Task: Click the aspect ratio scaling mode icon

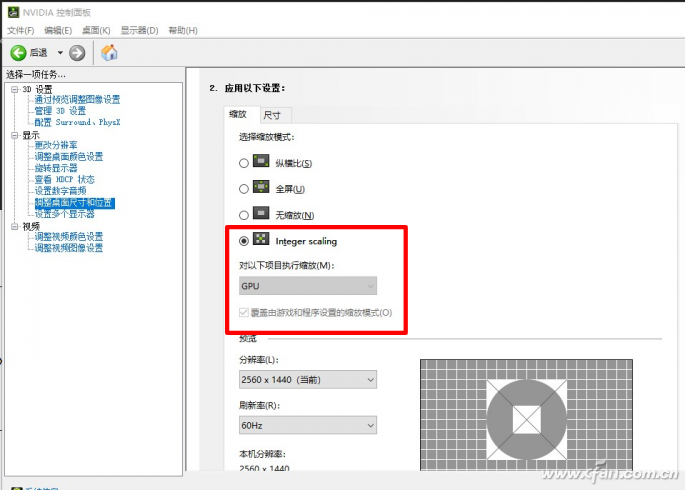Action: (261, 161)
